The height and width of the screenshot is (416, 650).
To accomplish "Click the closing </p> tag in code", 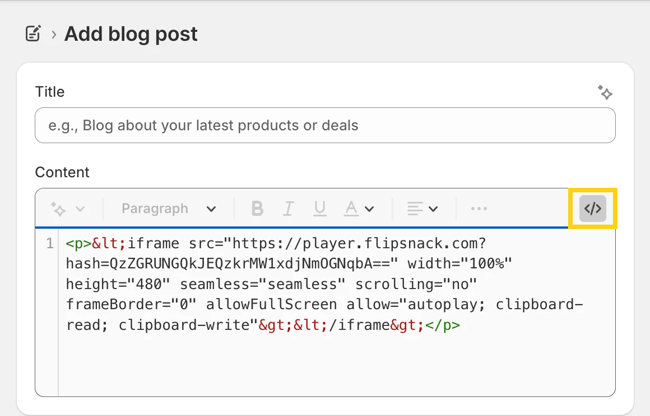I will (443, 325).
